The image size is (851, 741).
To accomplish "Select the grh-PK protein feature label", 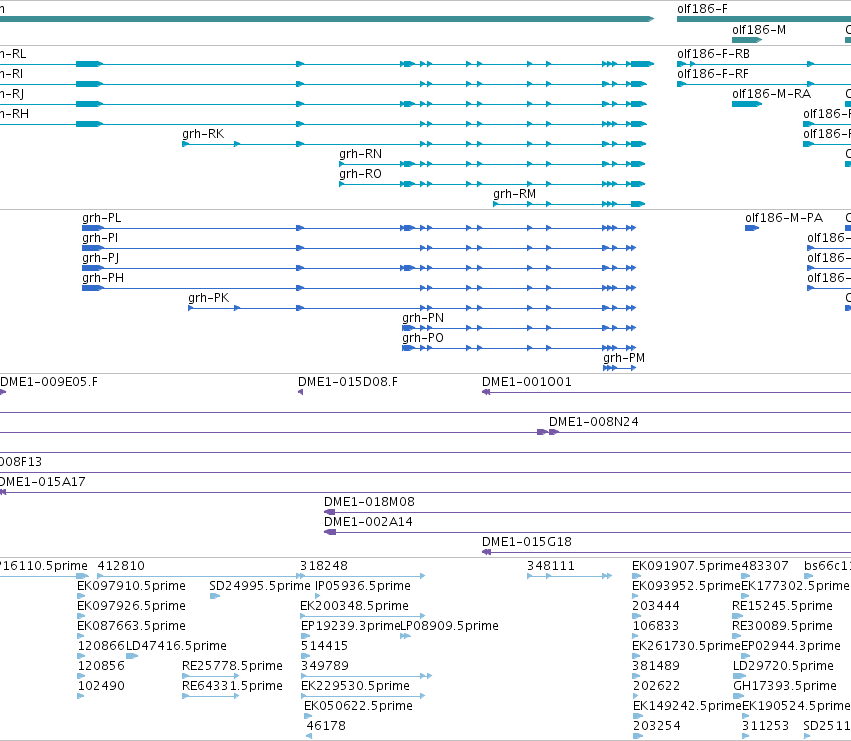I will coord(208,299).
